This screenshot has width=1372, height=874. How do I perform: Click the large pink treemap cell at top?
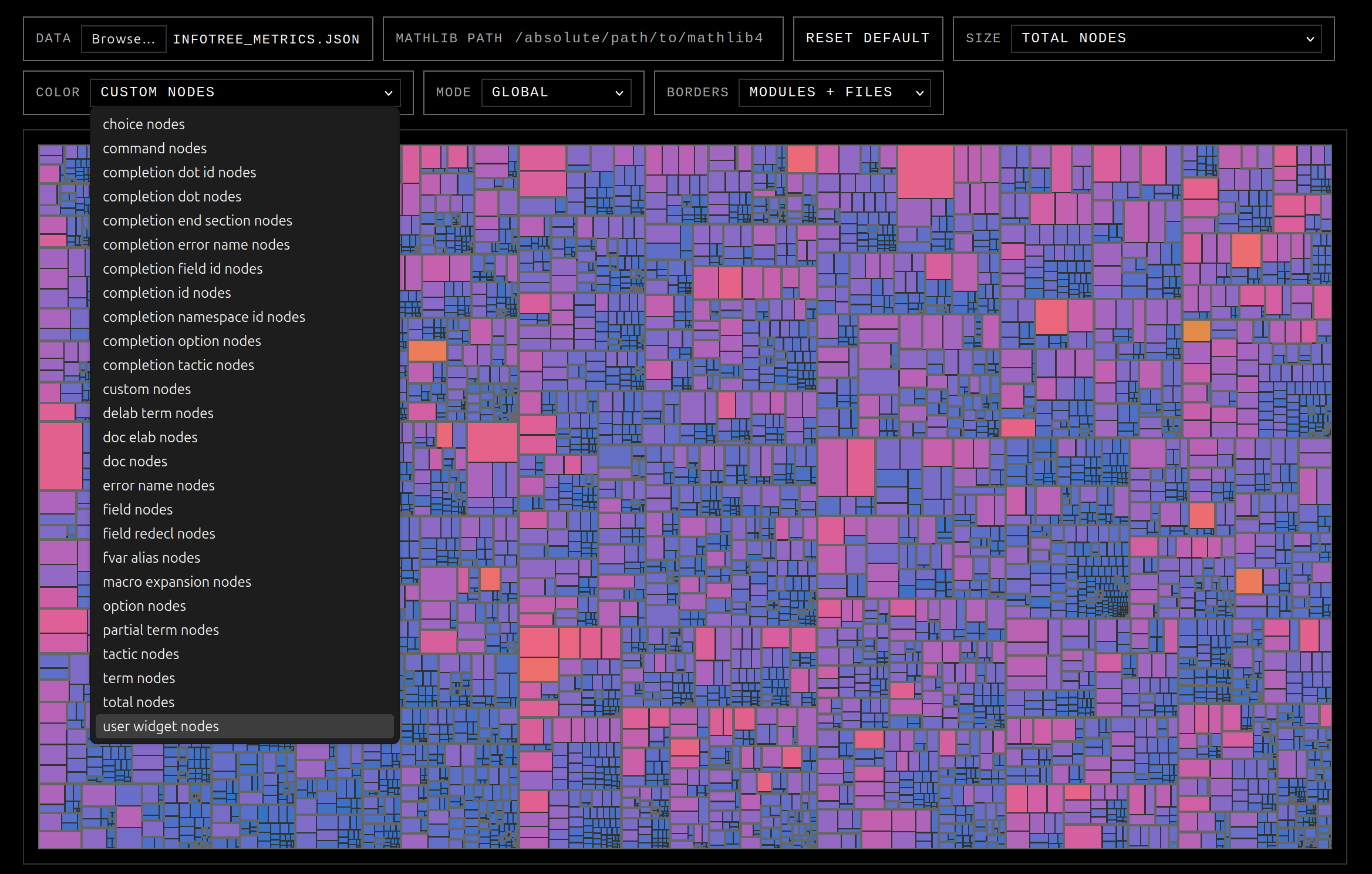point(925,172)
